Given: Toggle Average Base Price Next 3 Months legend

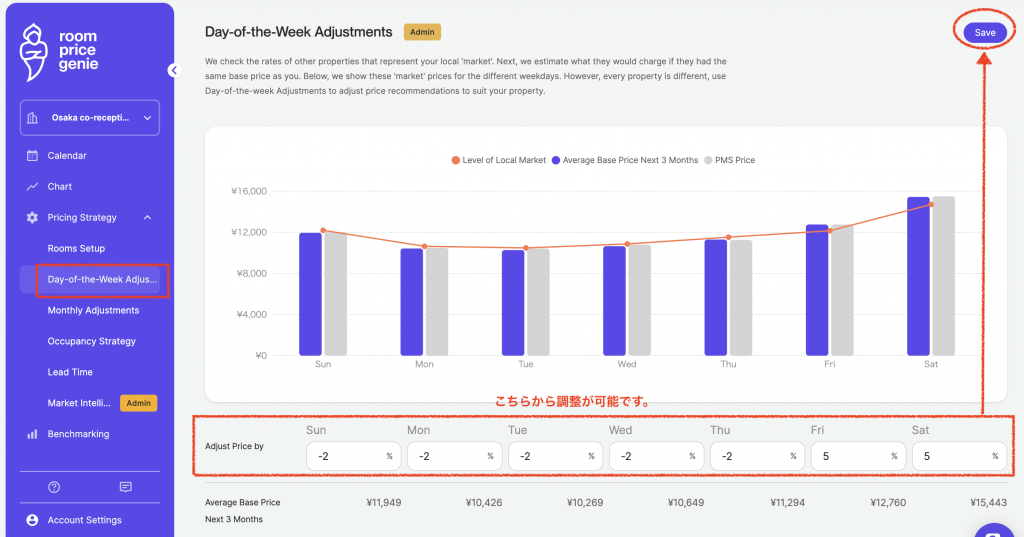Looking at the screenshot, I should tap(627, 160).
